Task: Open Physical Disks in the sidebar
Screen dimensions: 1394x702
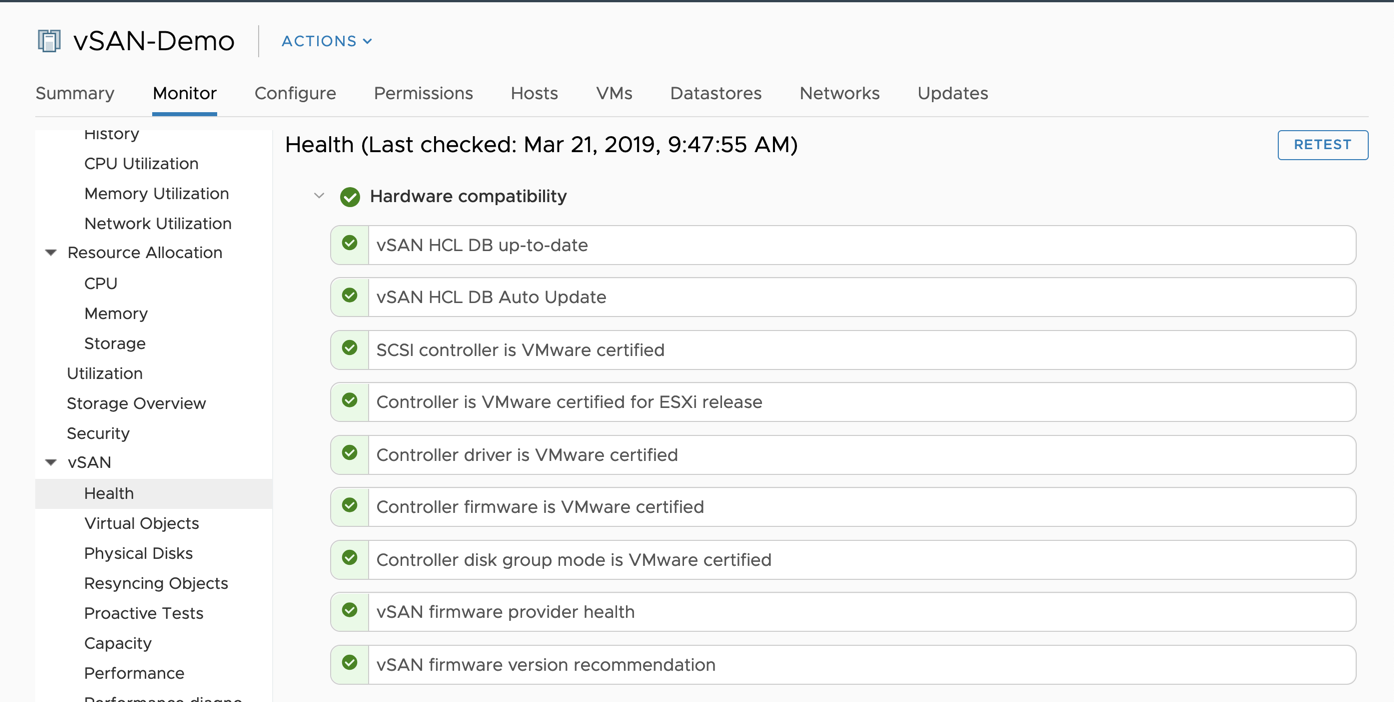Action: coord(138,553)
